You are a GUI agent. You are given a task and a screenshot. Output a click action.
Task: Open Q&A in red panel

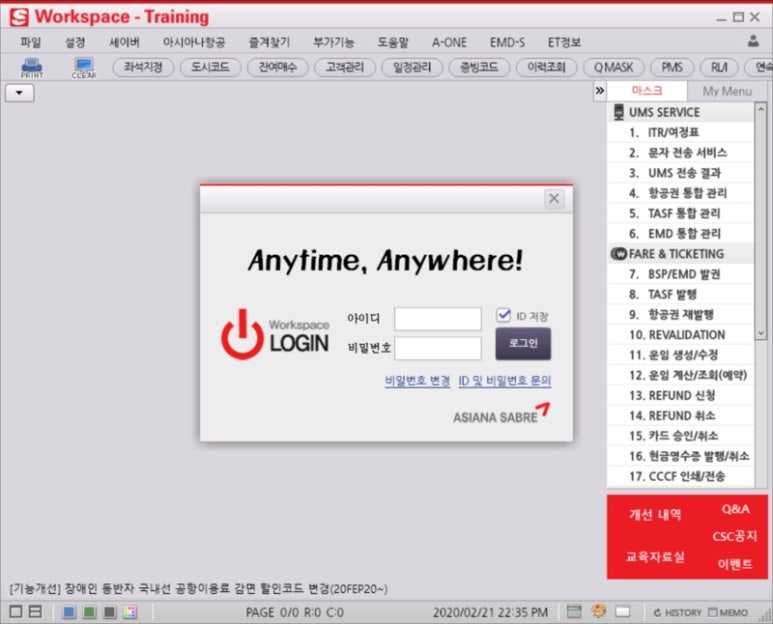coord(735,509)
